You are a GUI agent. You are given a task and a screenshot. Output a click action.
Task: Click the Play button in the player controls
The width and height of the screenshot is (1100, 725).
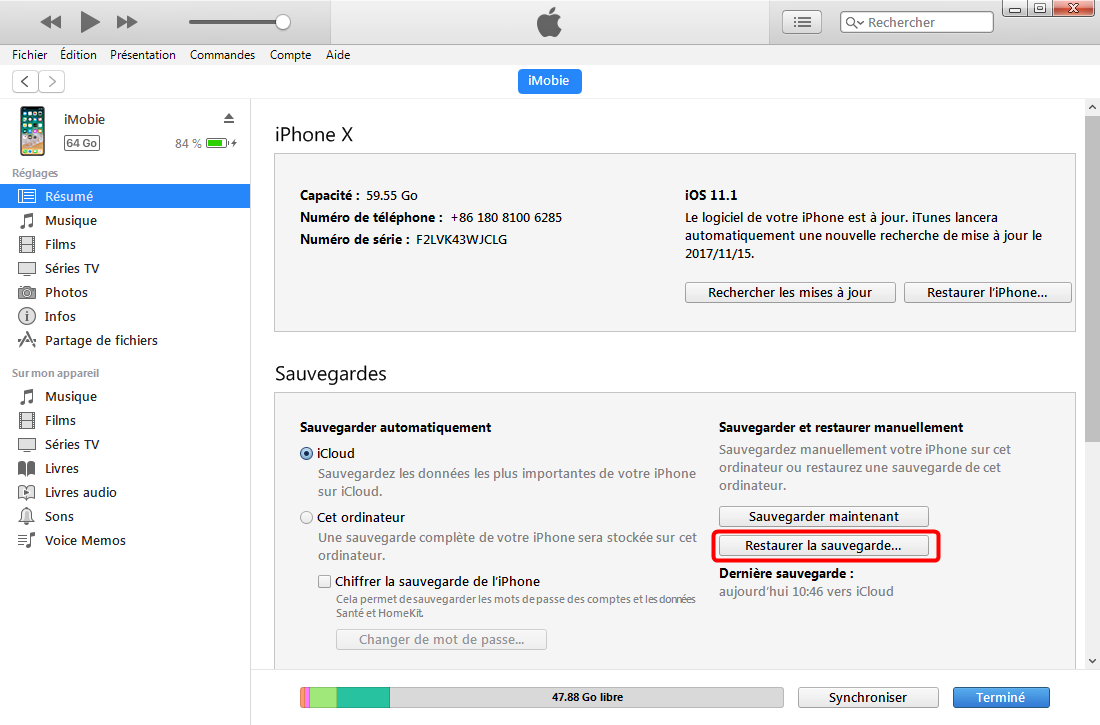point(90,21)
